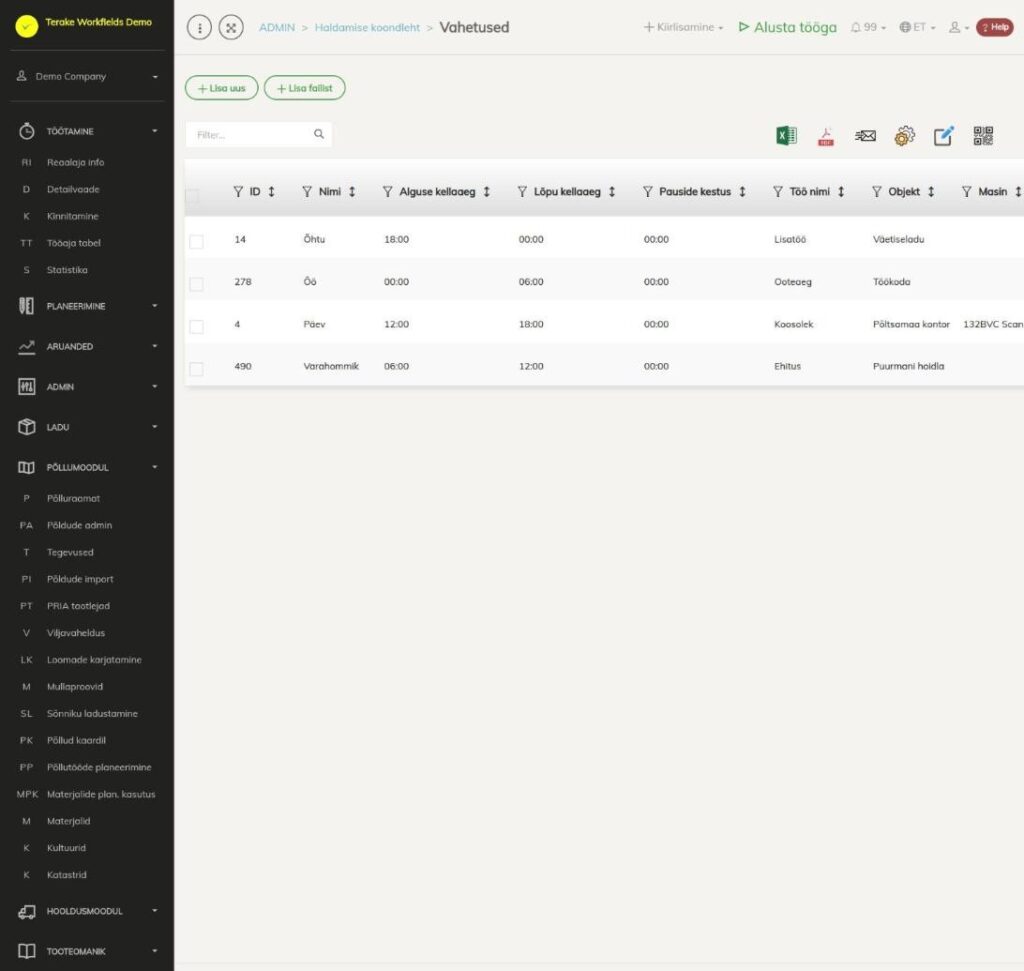Click the edit pencil-square icon
This screenshot has height=971, width=1024.
[944, 136]
